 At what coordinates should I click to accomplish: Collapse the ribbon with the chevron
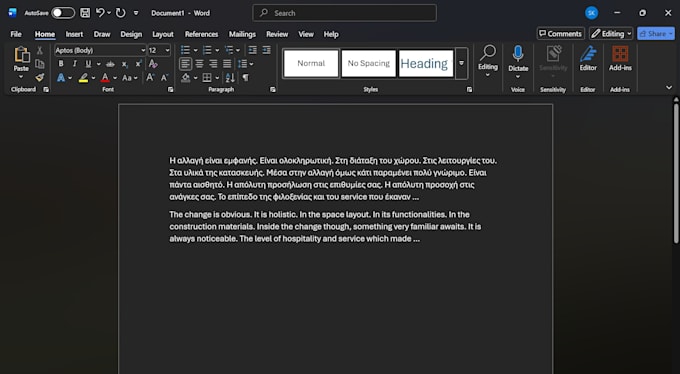669,88
